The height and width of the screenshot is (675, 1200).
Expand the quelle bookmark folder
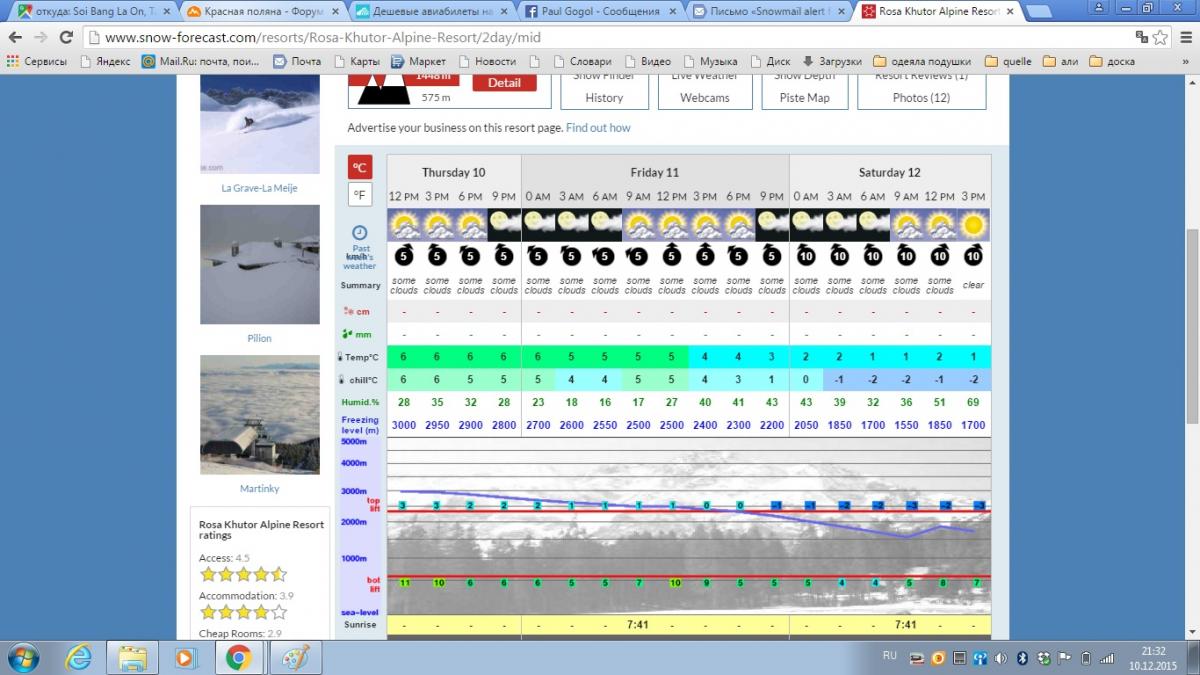point(1008,61)
